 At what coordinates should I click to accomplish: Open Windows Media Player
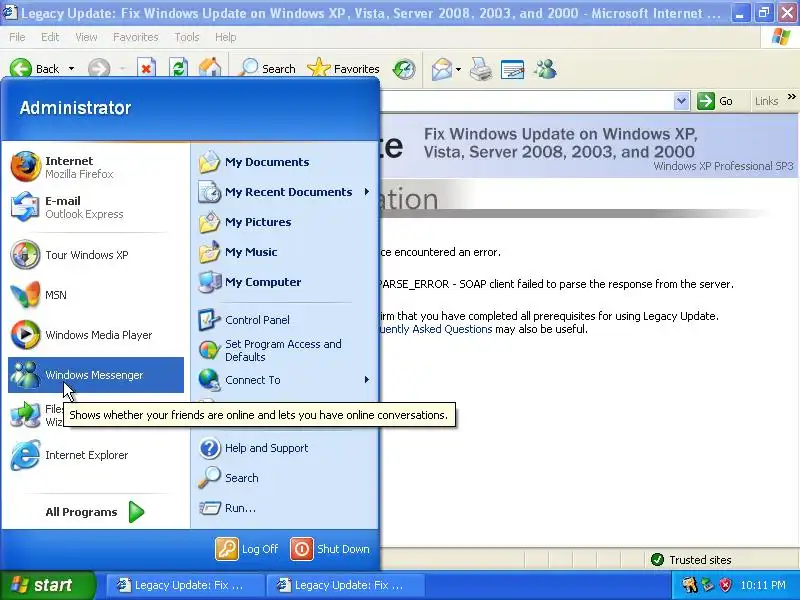[96, 335]
